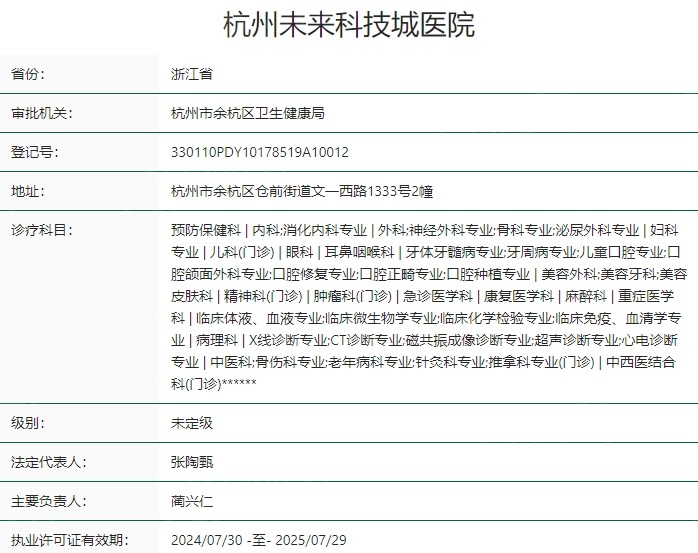The width and height of the screenshot is (698, 553).
Task: Click 耳鼻咽喉科 in the departments list
Action: [359, 252]
